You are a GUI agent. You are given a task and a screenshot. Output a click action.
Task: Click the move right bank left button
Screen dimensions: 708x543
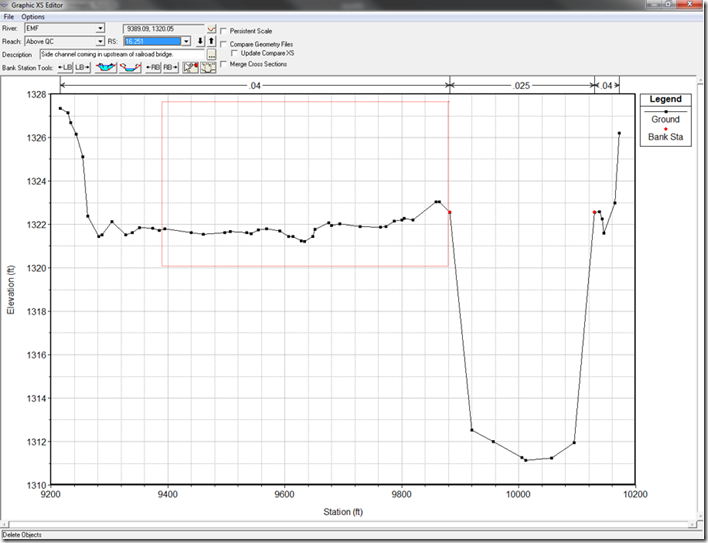(153, 67)
